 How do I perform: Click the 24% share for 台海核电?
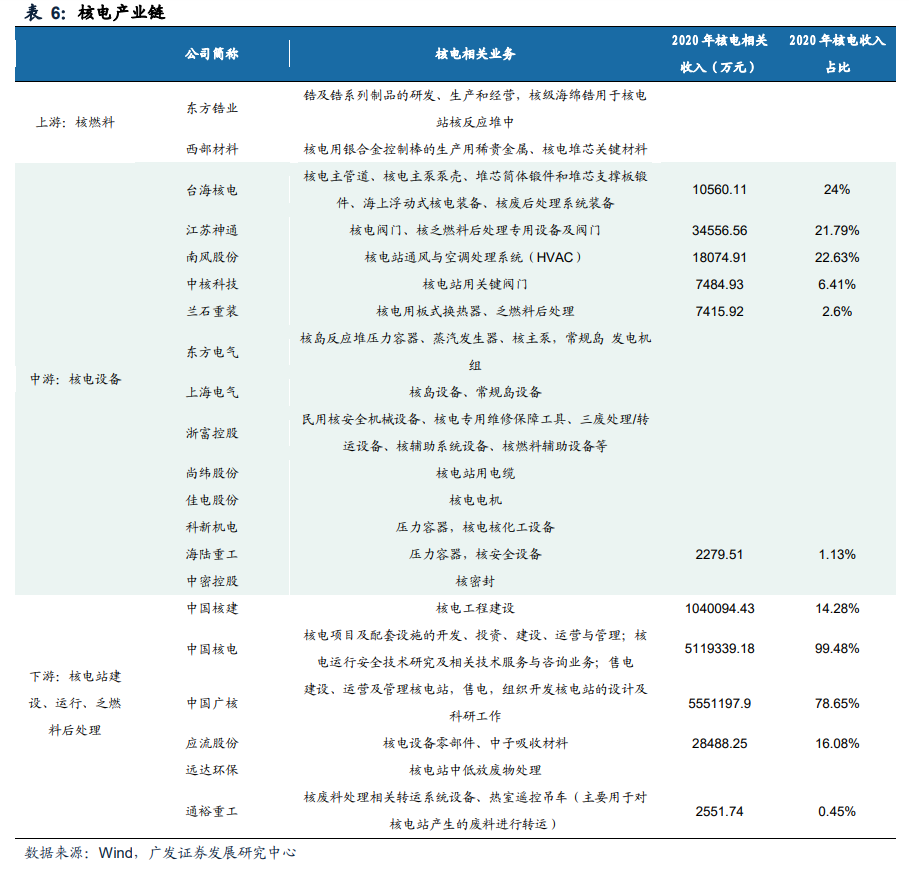[837, 190]
